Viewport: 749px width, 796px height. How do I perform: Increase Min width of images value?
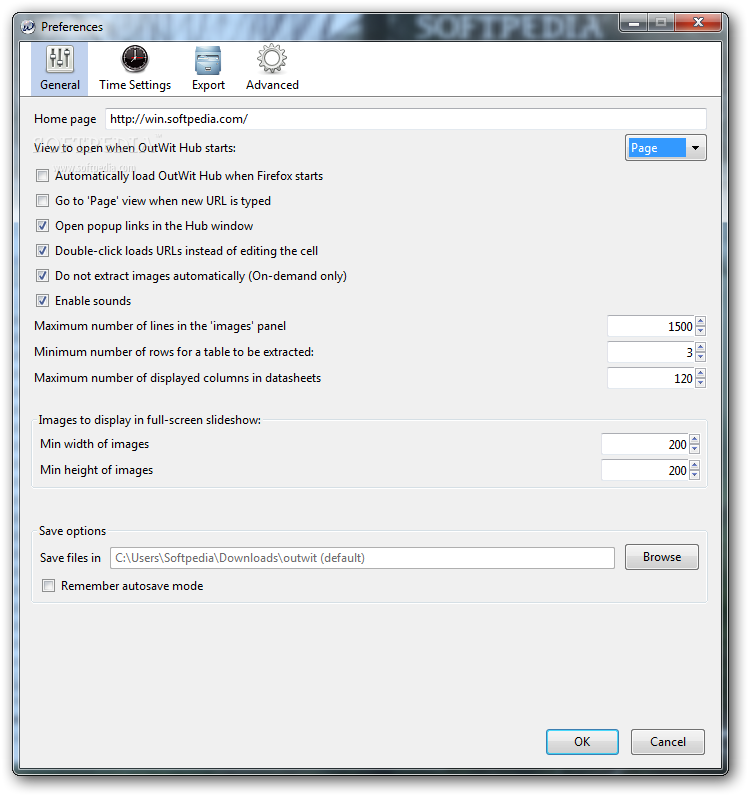click(x=695, y=439)
